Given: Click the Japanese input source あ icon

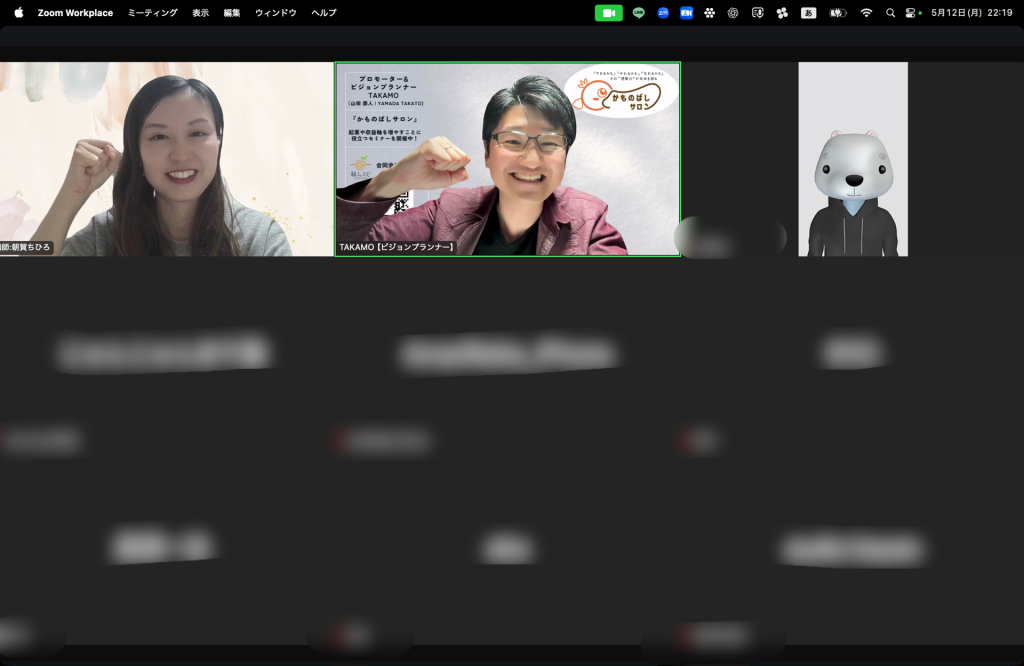Looking at the screenshot, I should (x=808, y=13).
